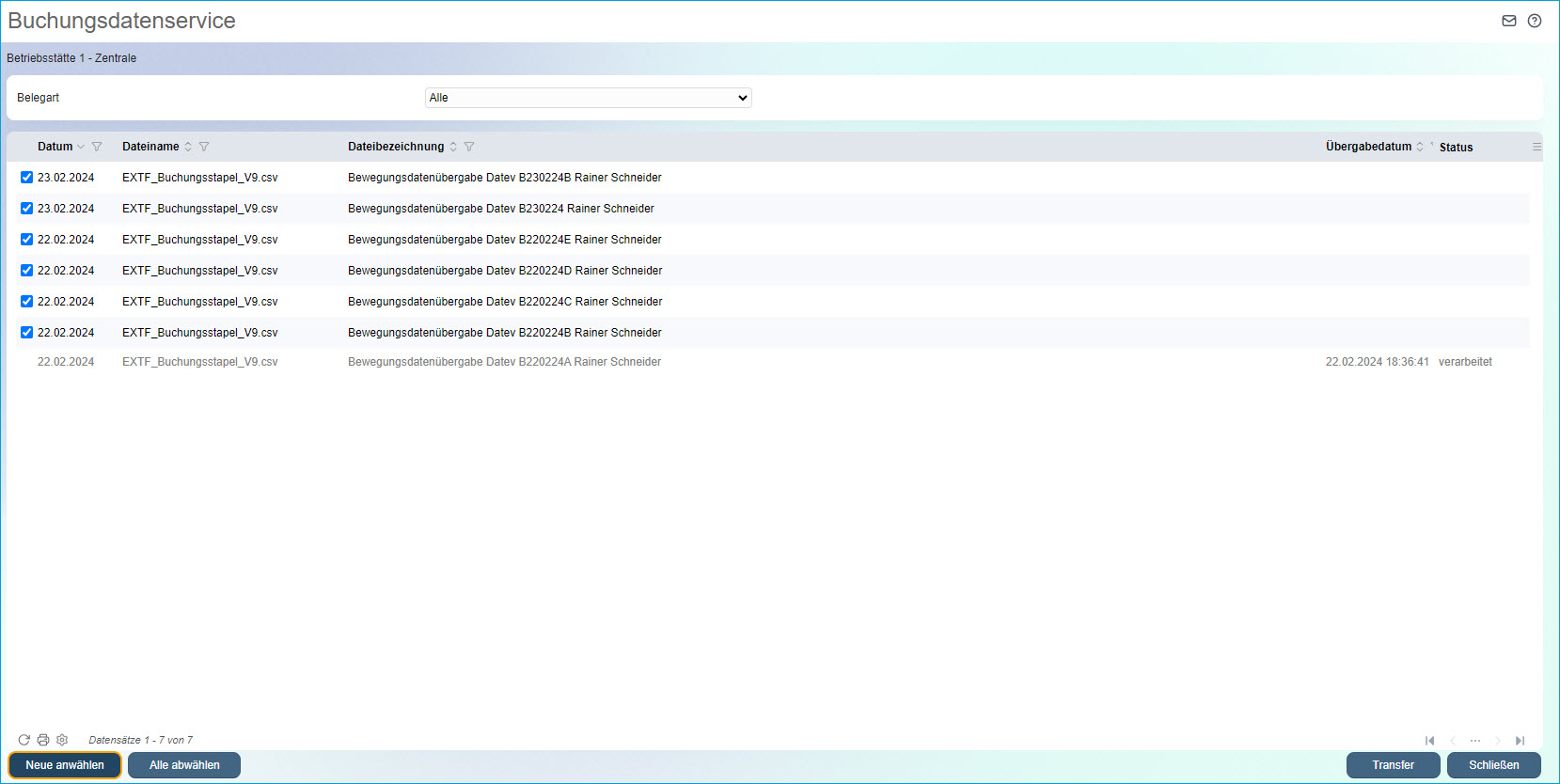Image resolution: width=1560 pixels, height=784 pixels.
Task: Go to the previous page
Action: click(x=1453, y=741)
